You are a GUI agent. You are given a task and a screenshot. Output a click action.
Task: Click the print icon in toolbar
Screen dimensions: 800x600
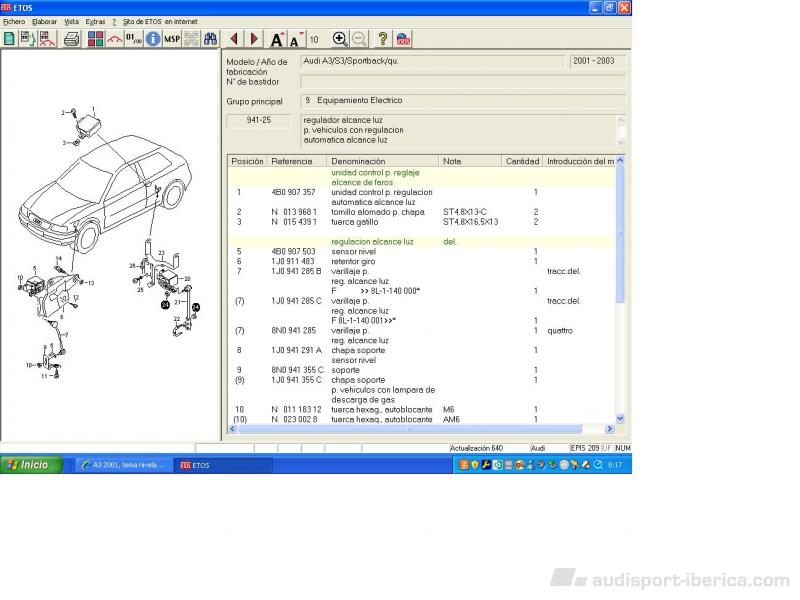coord(72,39)
